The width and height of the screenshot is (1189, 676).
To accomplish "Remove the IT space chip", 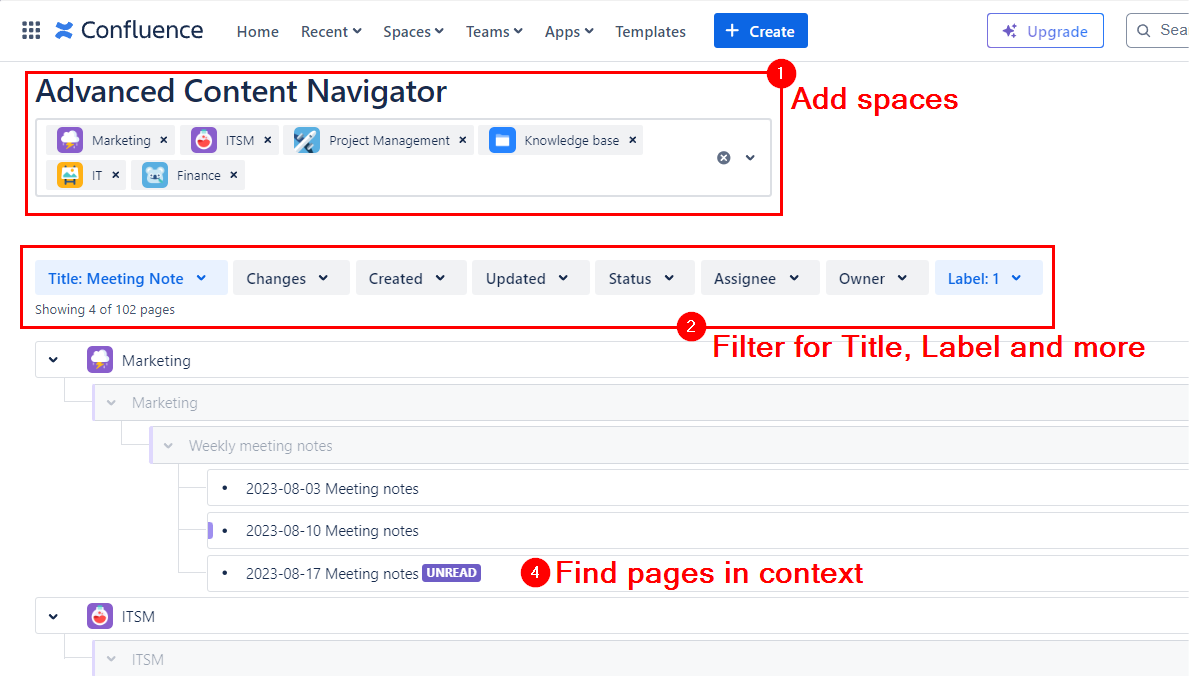I will pos(115,175).
